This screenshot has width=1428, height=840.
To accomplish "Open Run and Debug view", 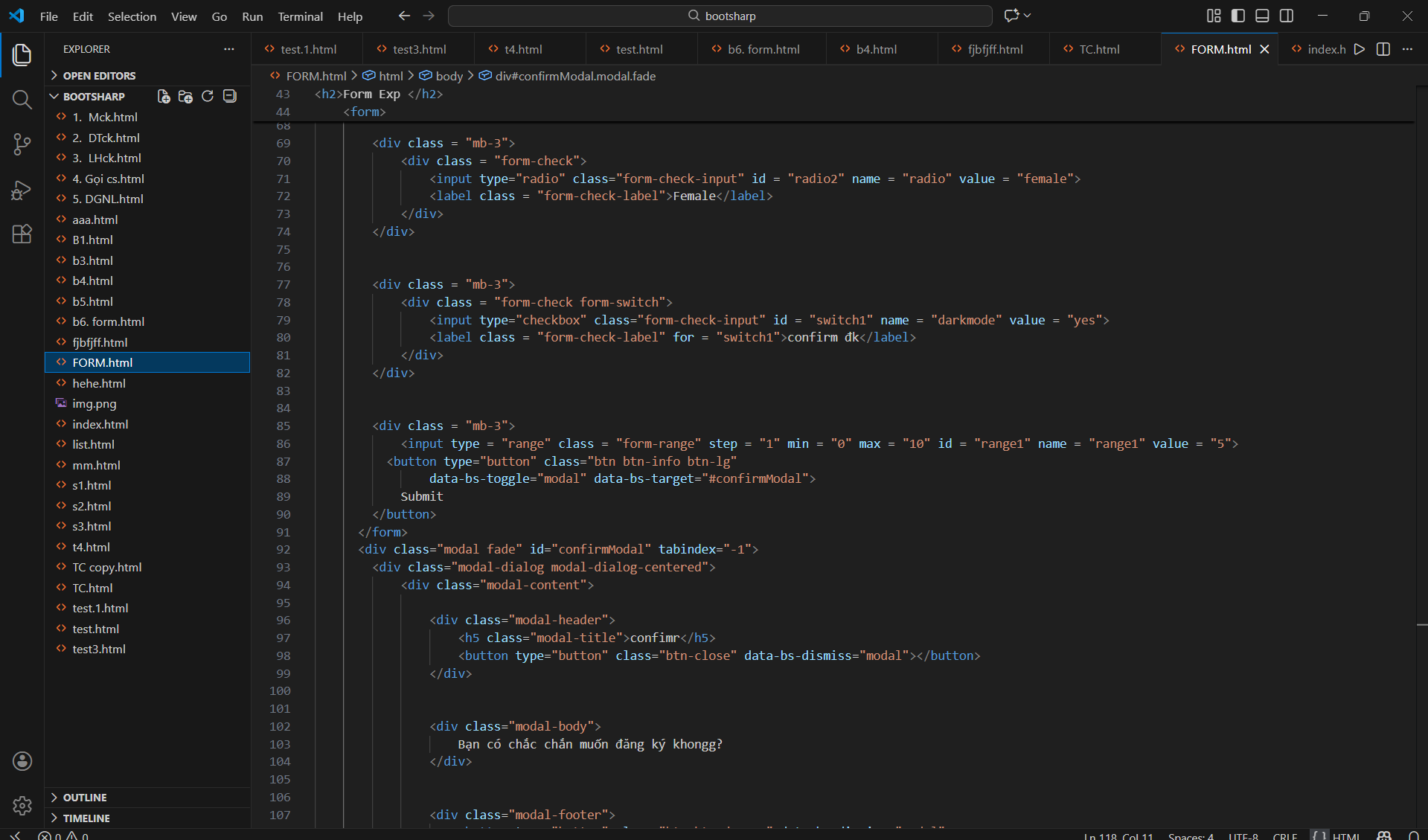I will (22, 190).
